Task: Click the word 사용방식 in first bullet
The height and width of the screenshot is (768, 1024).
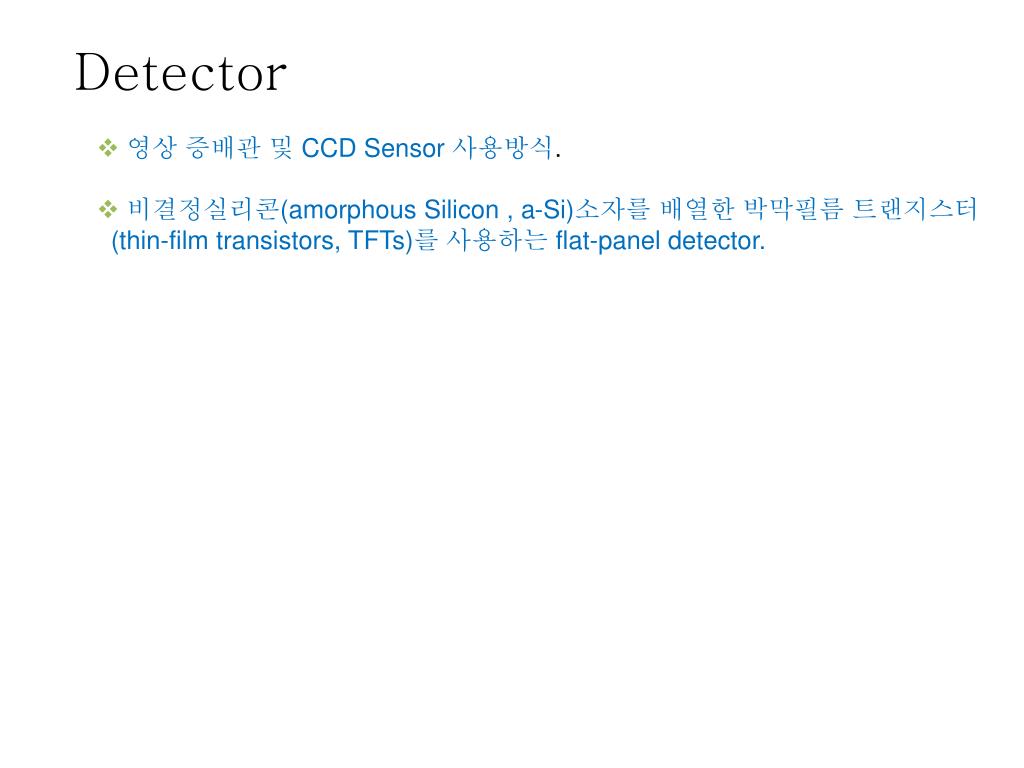Action: tap(503, 148)
